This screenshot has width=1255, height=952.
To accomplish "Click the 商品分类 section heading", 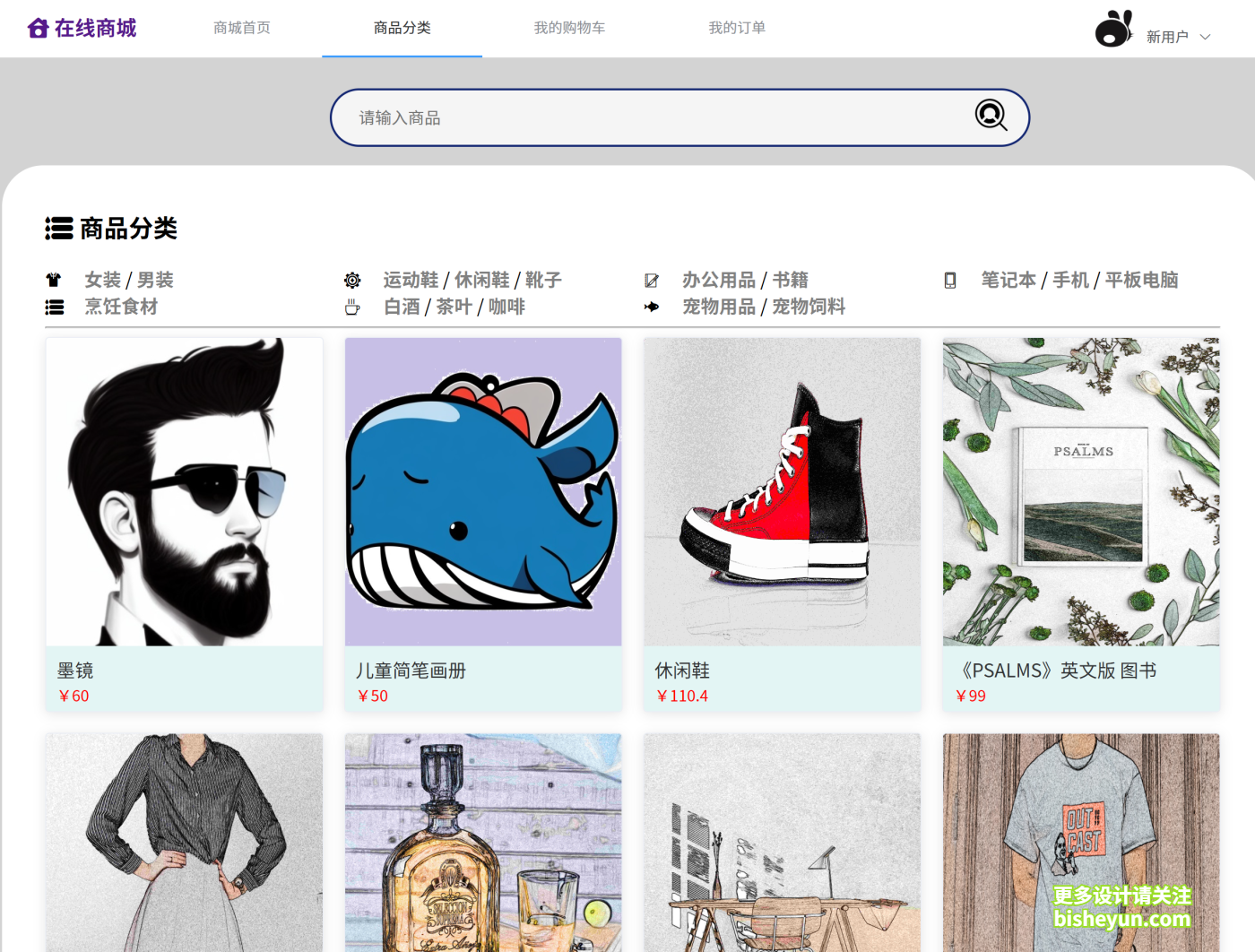I will click(x=128, y=229).
